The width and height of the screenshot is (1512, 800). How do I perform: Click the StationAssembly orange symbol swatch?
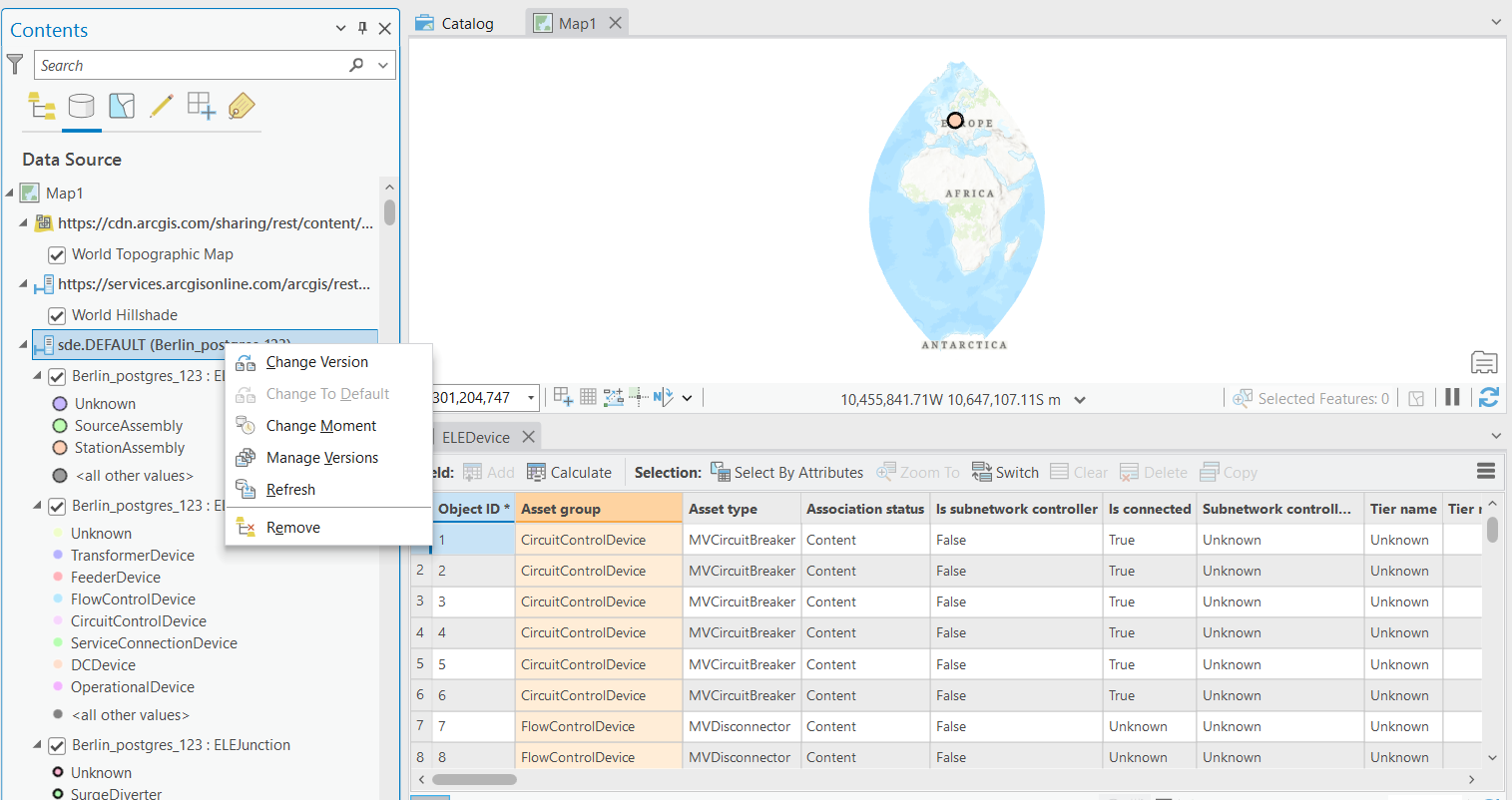60,448
